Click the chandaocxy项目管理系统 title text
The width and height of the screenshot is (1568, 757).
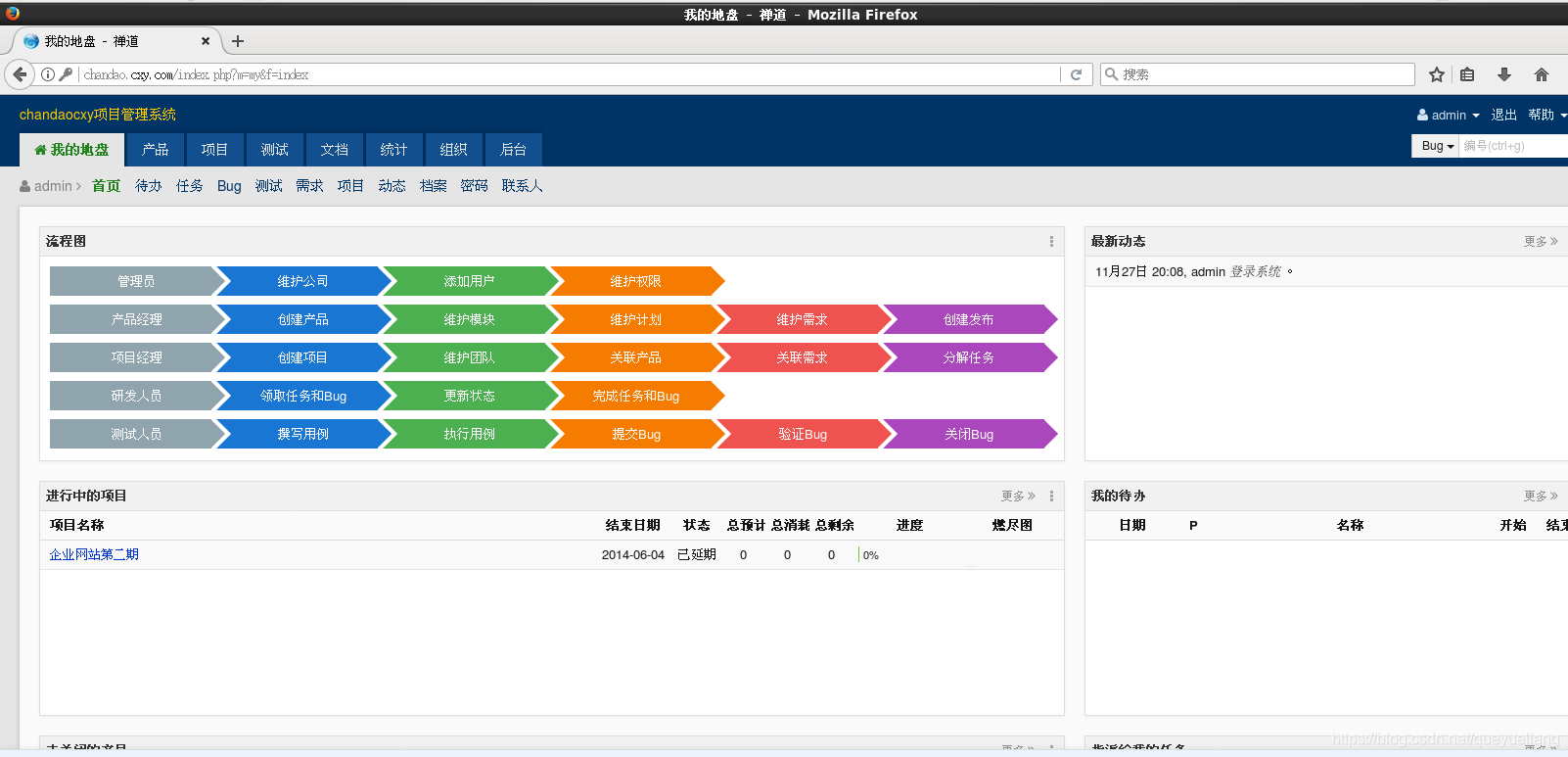(98, 115)
